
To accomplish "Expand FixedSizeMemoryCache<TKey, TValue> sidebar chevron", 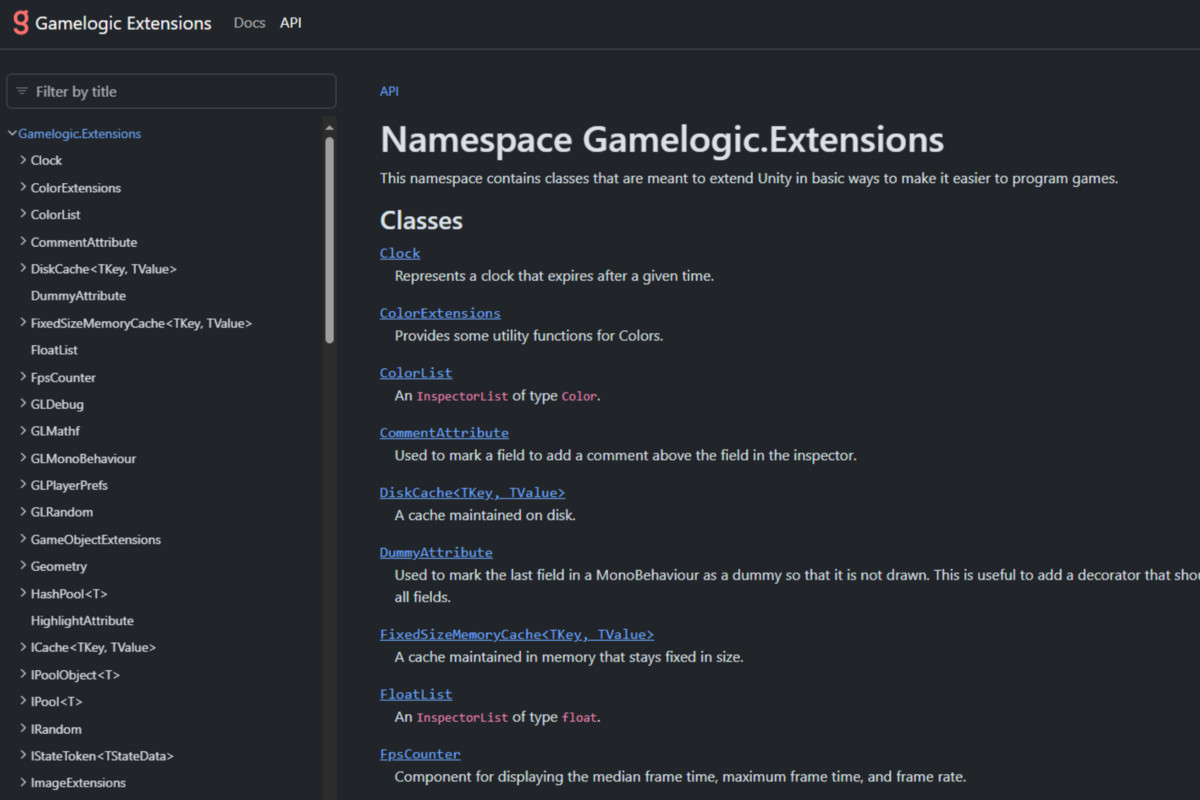I will [x=23, y=322].
